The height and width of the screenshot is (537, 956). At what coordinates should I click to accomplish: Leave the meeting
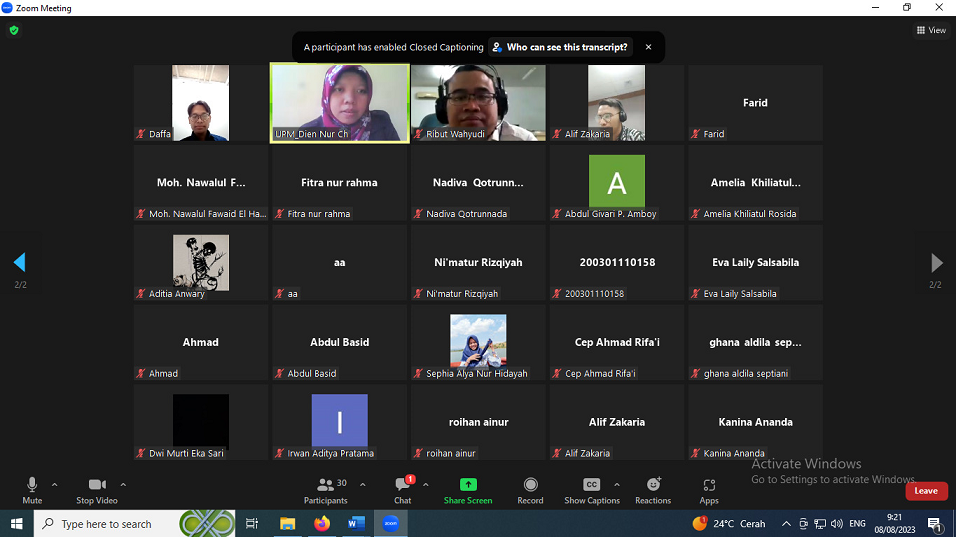click(x=926, y=491)
